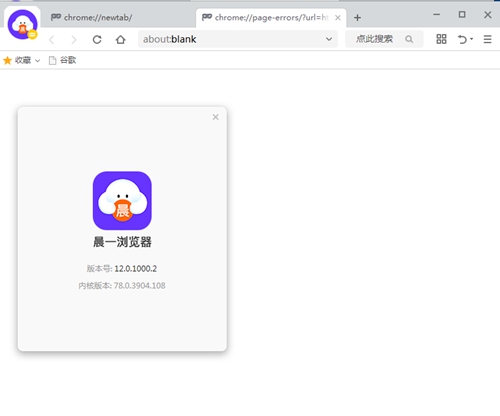Close the browser window

pos(488,15)
